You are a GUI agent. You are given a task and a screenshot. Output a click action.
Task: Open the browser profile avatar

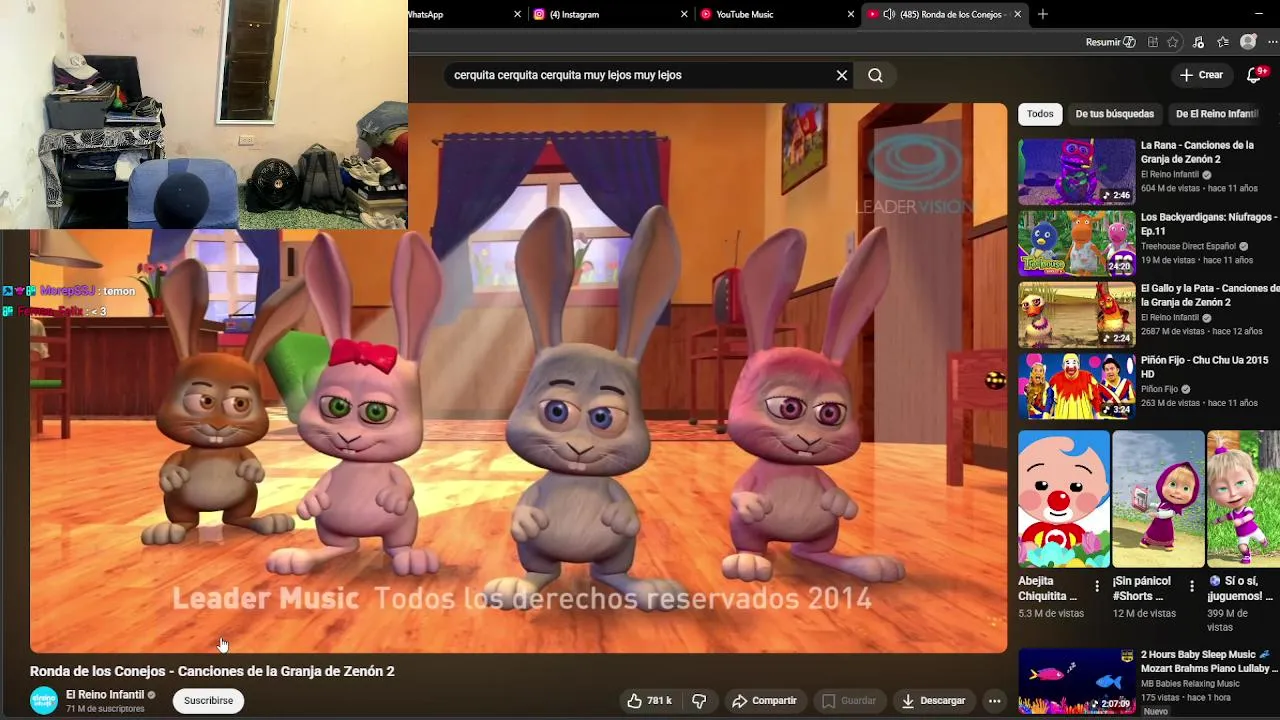[x=1248, y=42]
